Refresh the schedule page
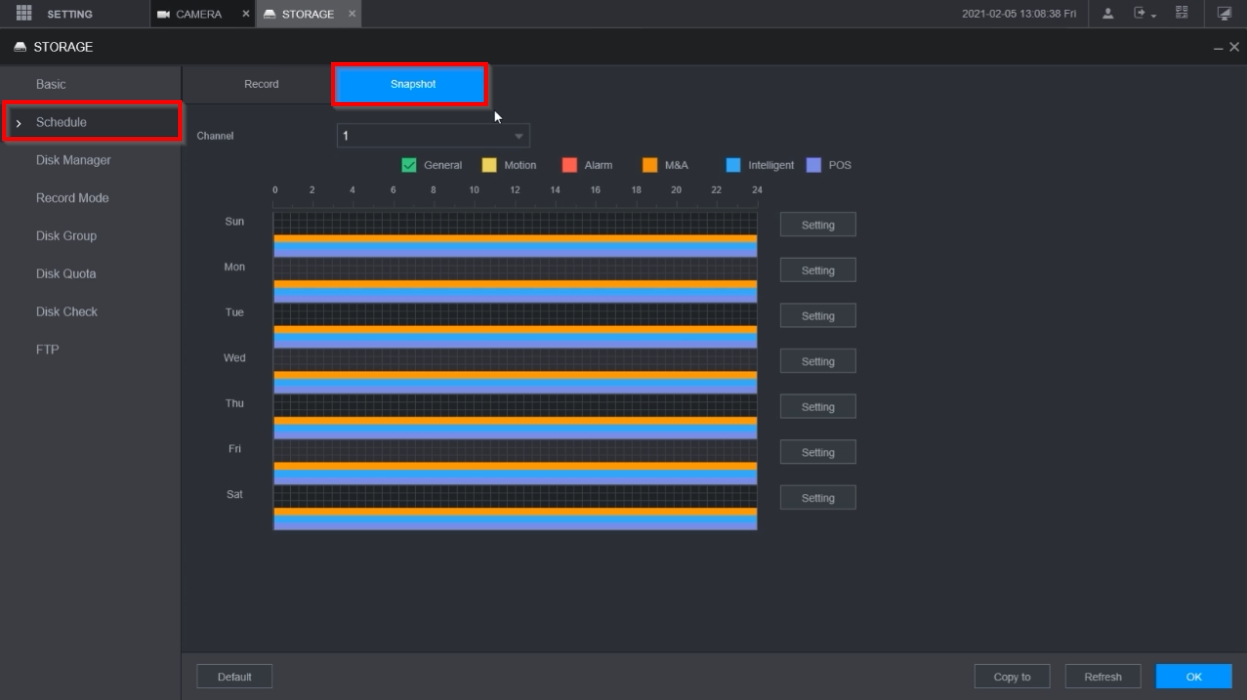The image size is (1247, 700). point(1103,677)
